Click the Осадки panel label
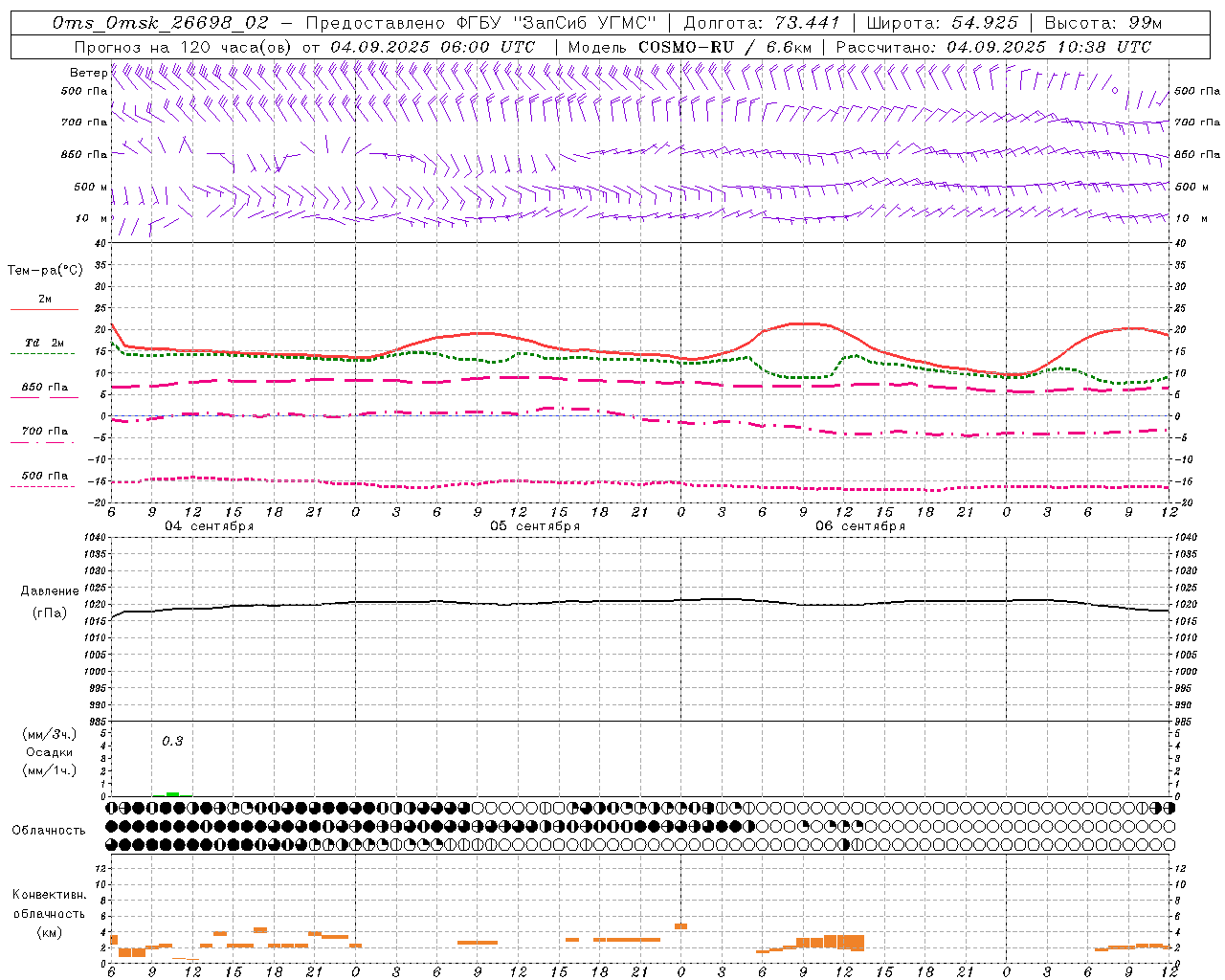1225x980 pixels. [50, 752]
